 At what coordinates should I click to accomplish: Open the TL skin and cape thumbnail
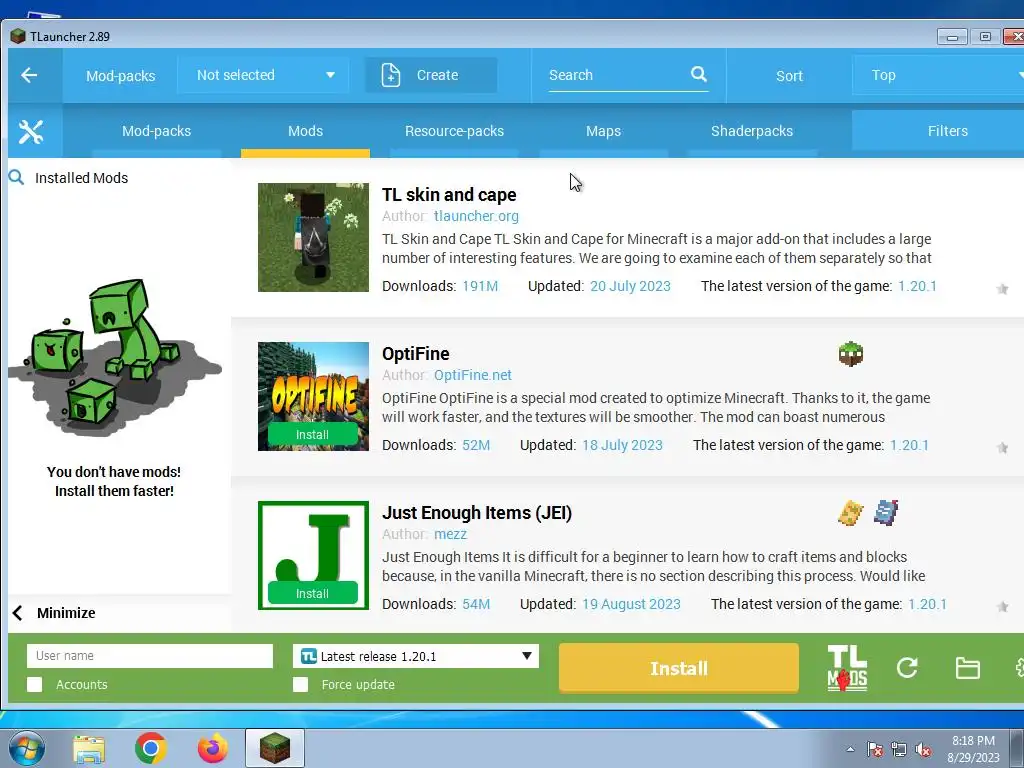tap(313, 237)
